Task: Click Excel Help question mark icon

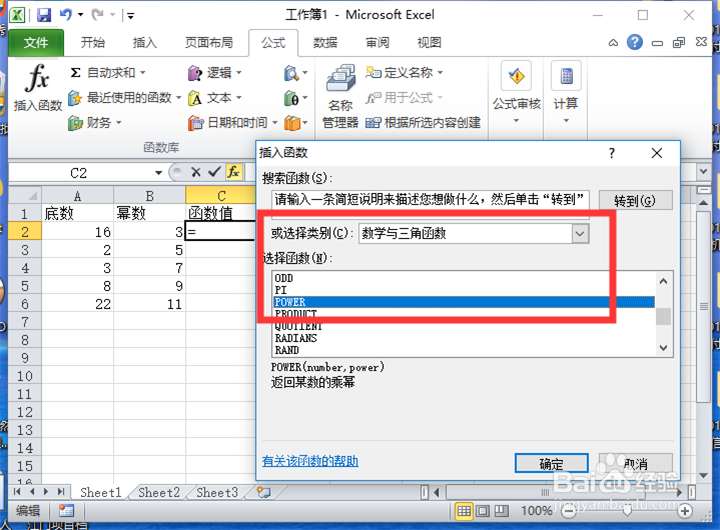Action: (635, 43)
